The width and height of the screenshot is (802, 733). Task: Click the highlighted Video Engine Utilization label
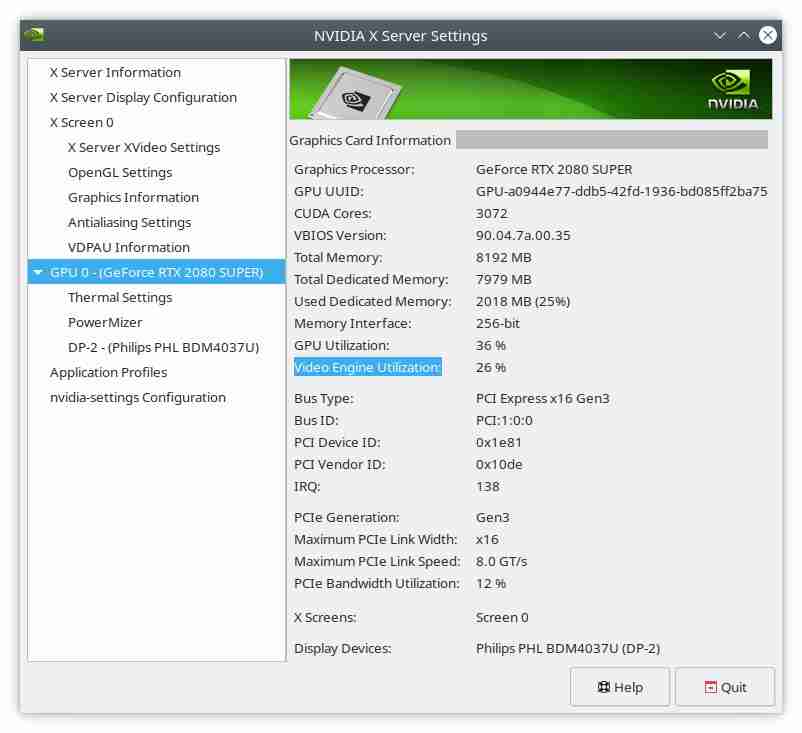(368, 367)
